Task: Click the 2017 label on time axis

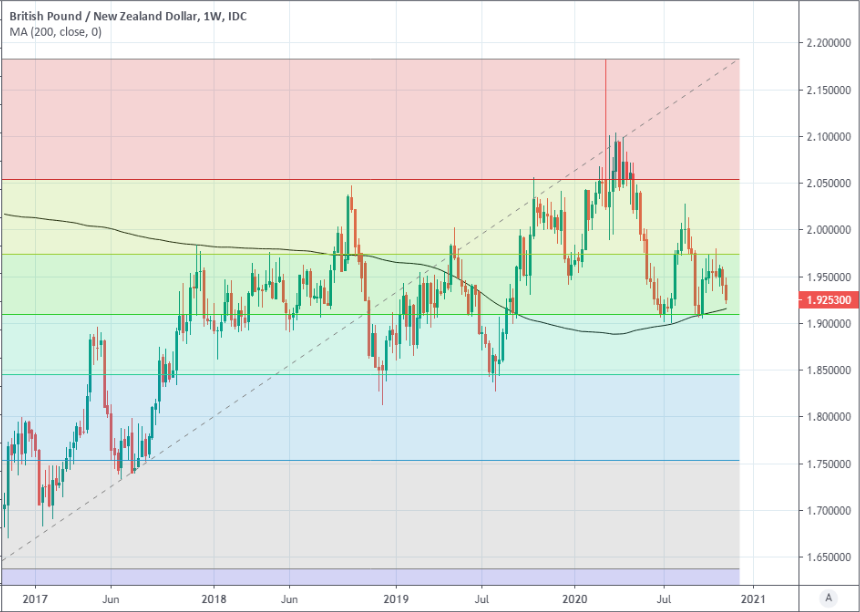Action: pyautogui.click(x=34, y=597)
